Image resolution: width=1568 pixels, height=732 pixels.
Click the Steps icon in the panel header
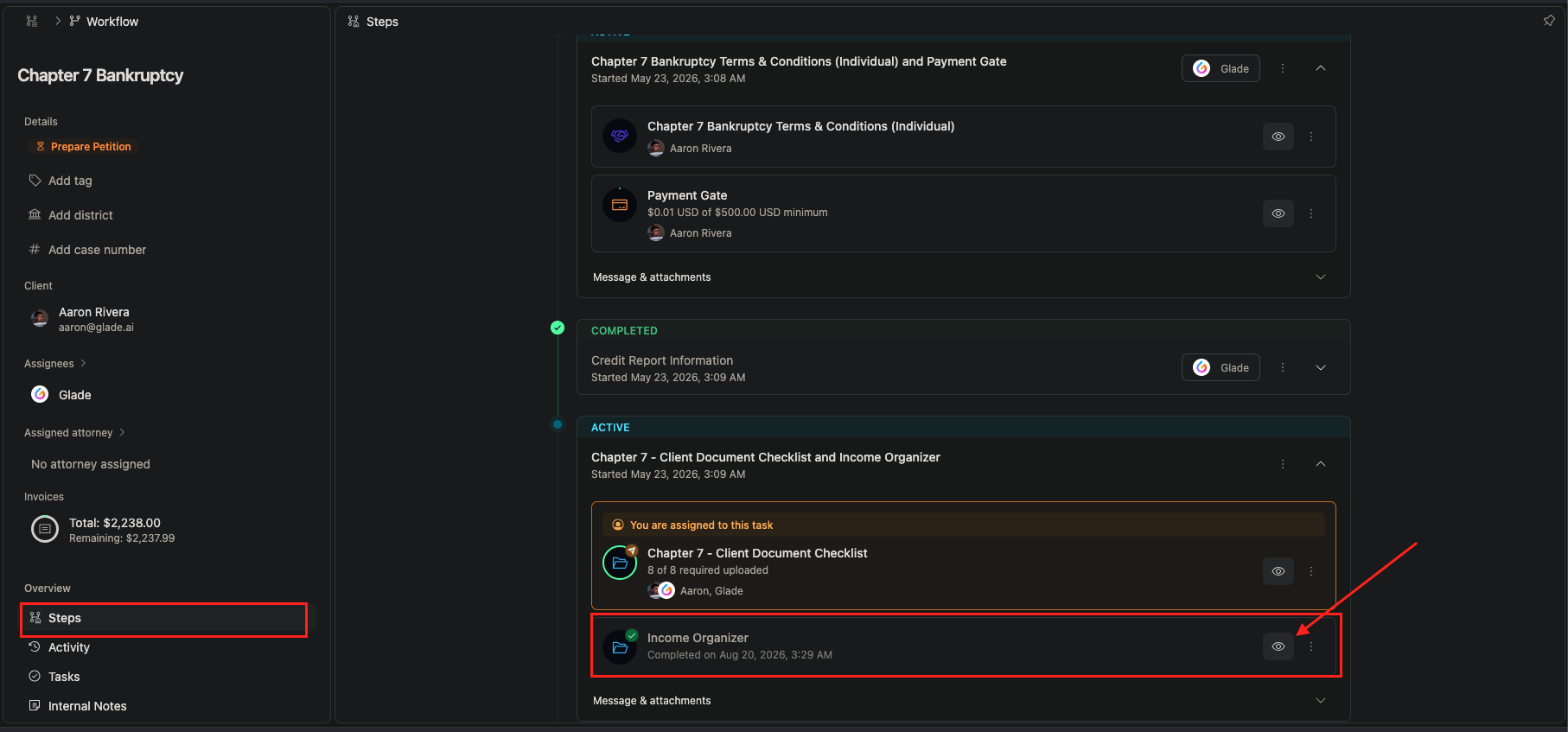tap(354, 22)
